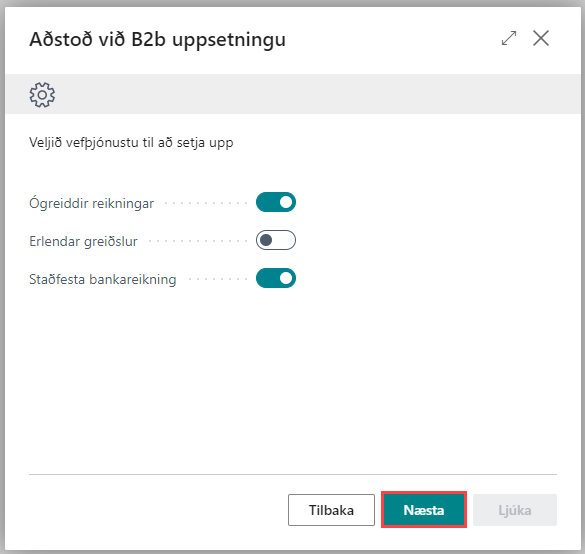
Task: Click the dotted leader after Erlendar greiðslur
Action: coord(198,241)
